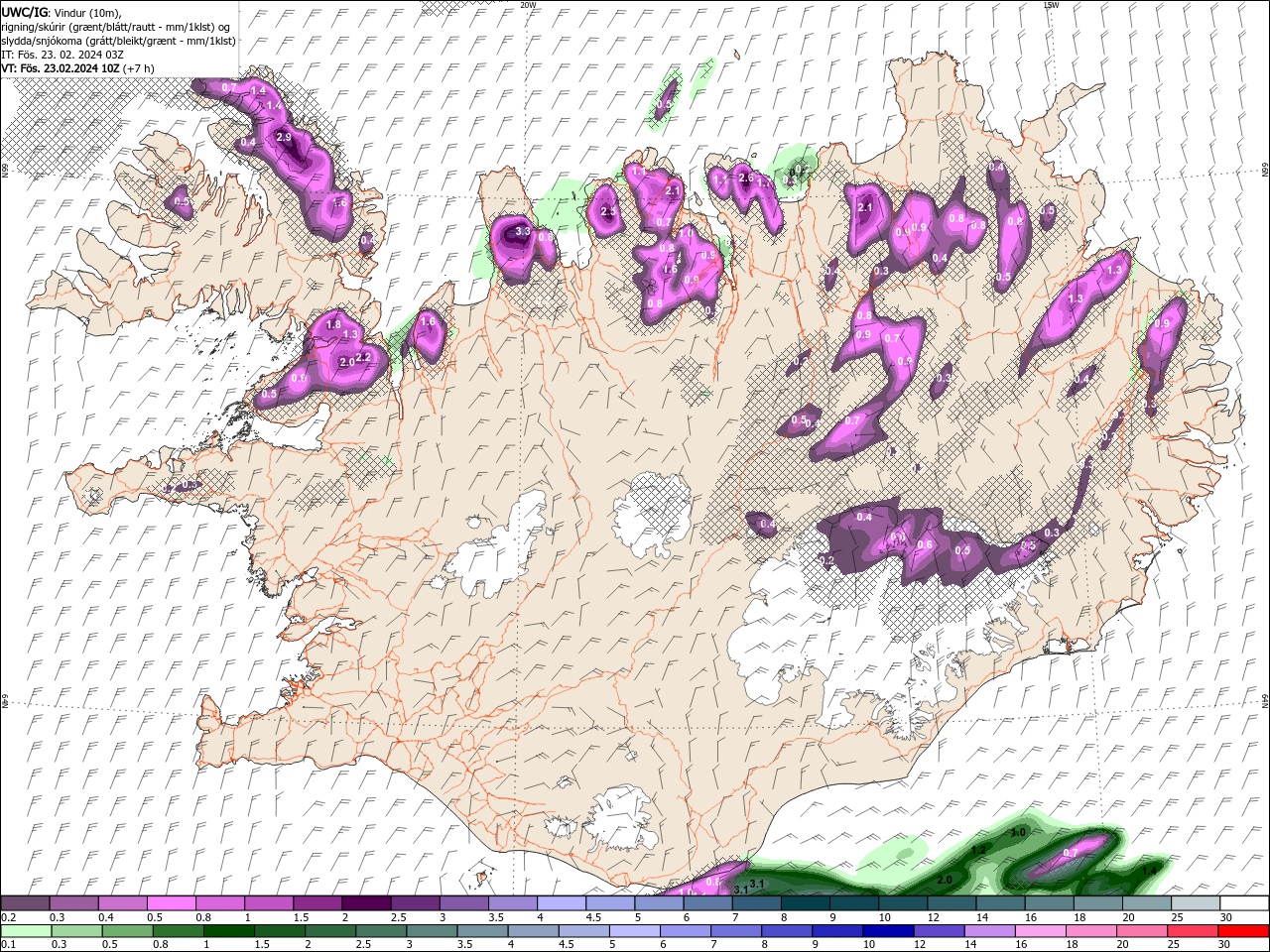Click the 'slydda/snjókoma' legend description line
This screenshot has width=1270, height=952.
118,40
